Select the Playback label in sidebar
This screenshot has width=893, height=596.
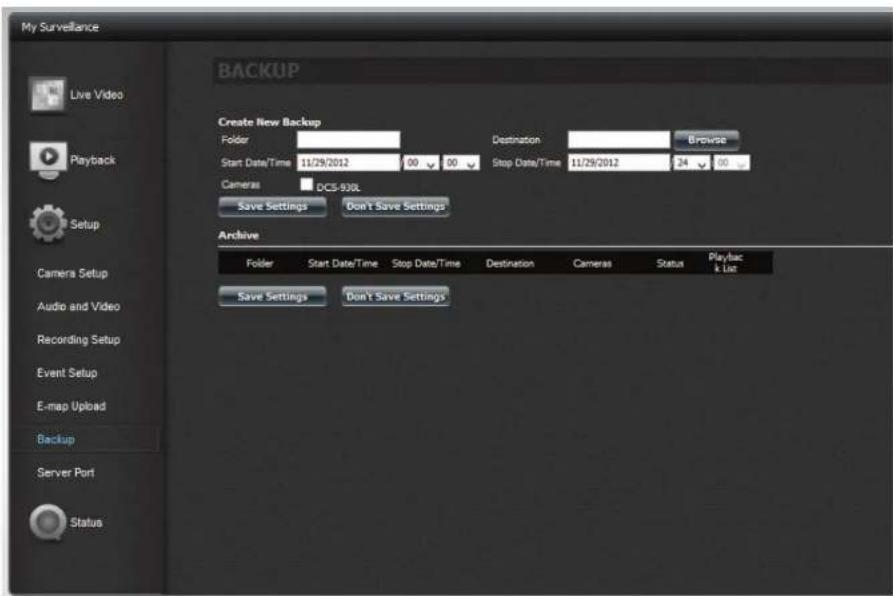[x=92, y=160]
